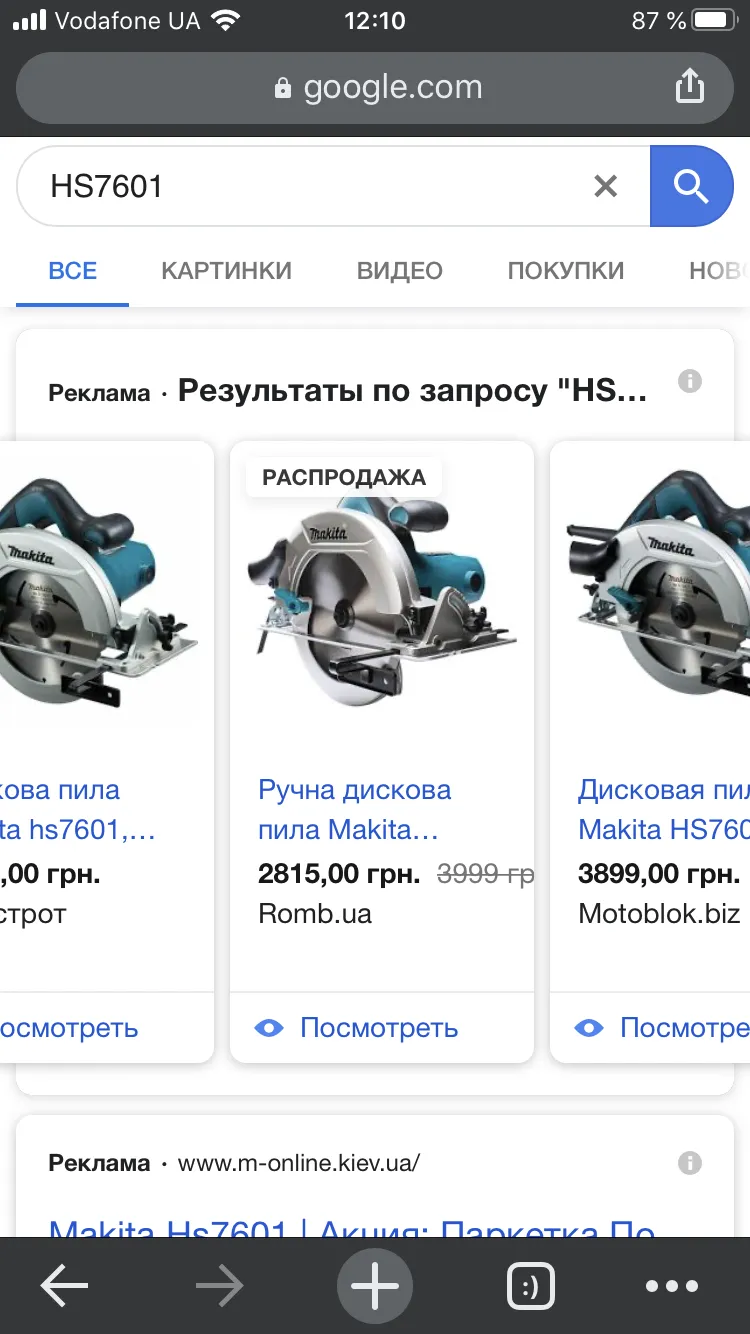750x1334 pixels.
Task: Open Ручна дискова пила Makita link
Action: point(355,809)
